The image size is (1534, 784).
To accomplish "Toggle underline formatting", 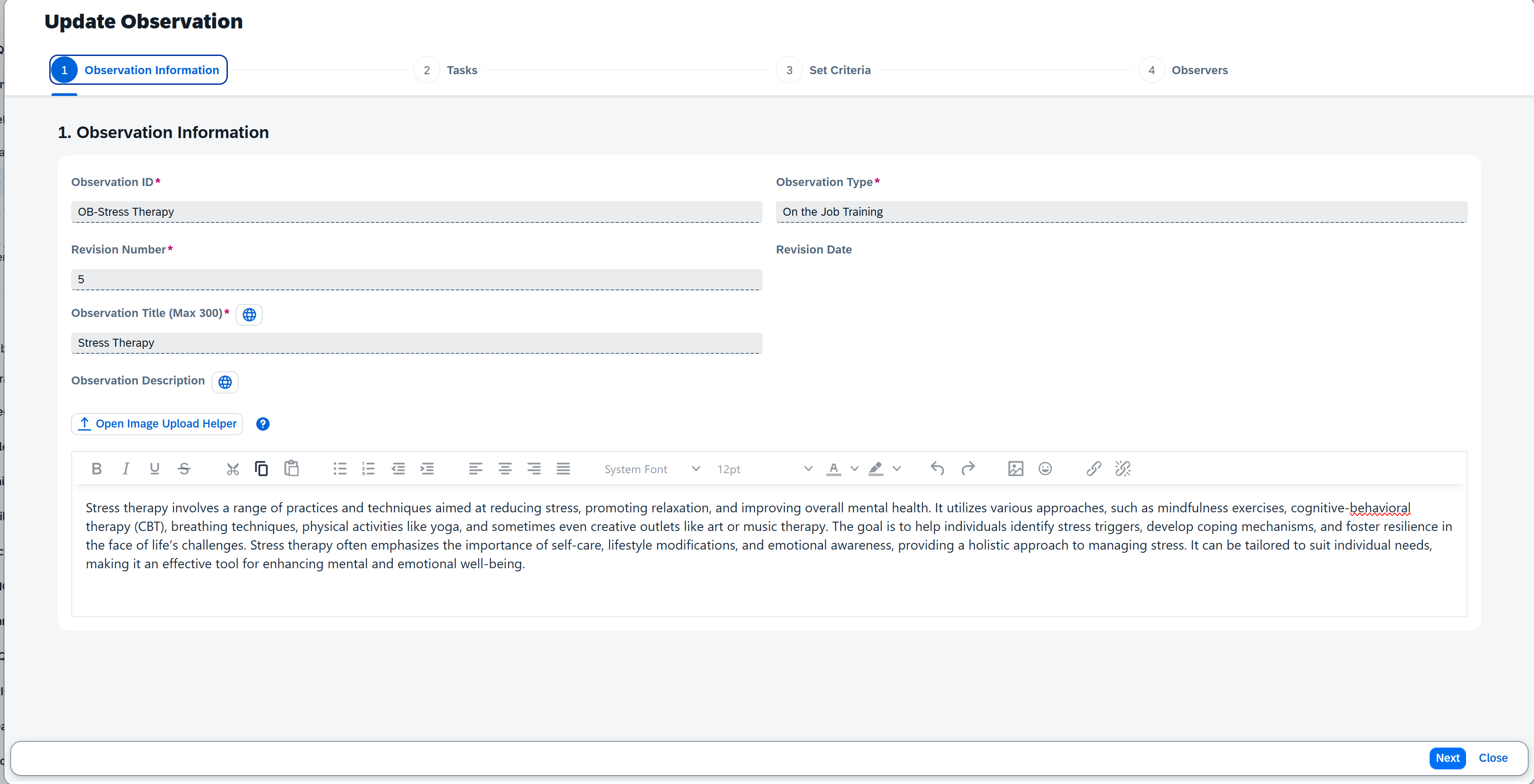I will (155, 469).
